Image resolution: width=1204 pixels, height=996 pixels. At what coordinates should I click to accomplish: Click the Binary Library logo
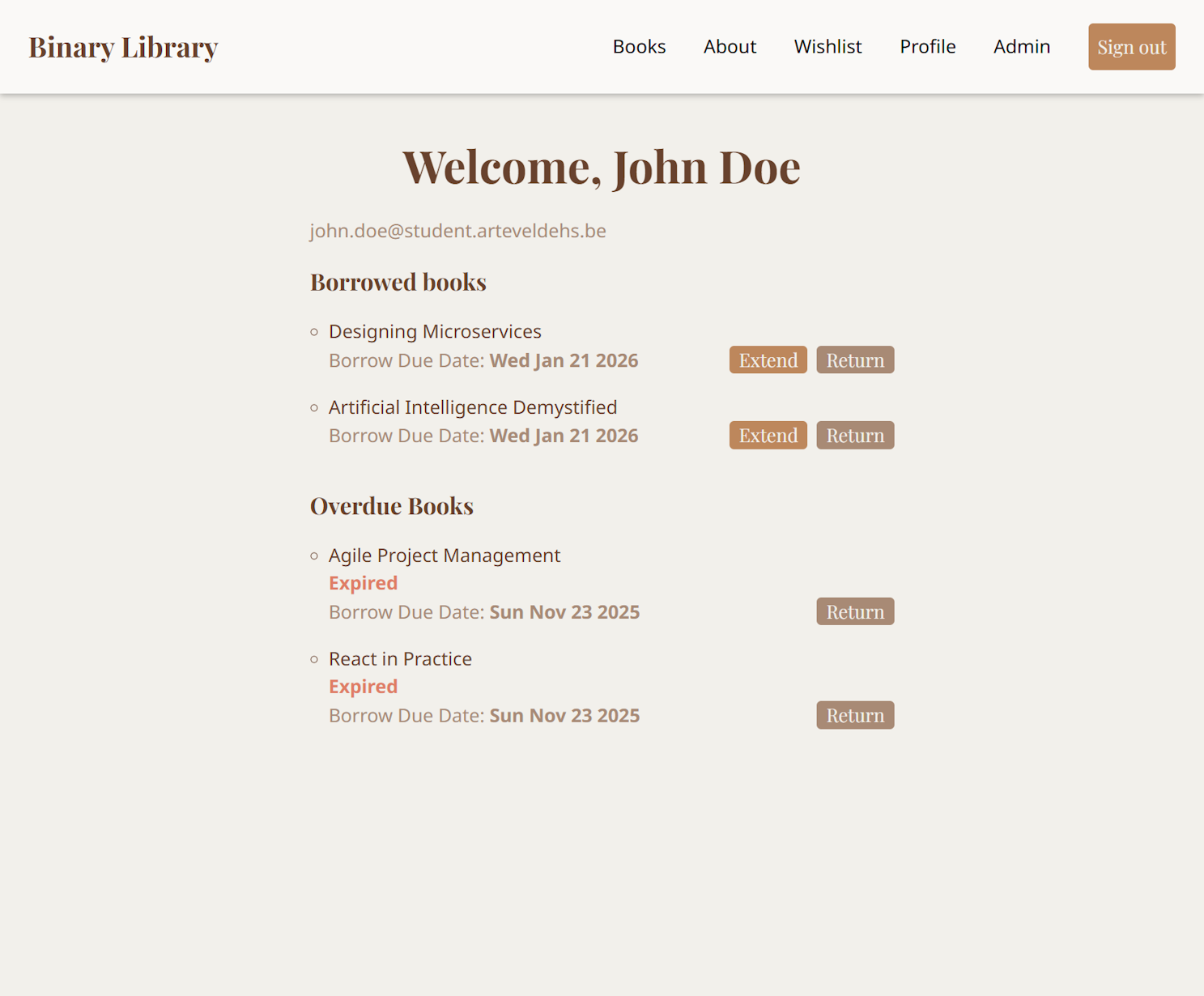coord(122,46)
